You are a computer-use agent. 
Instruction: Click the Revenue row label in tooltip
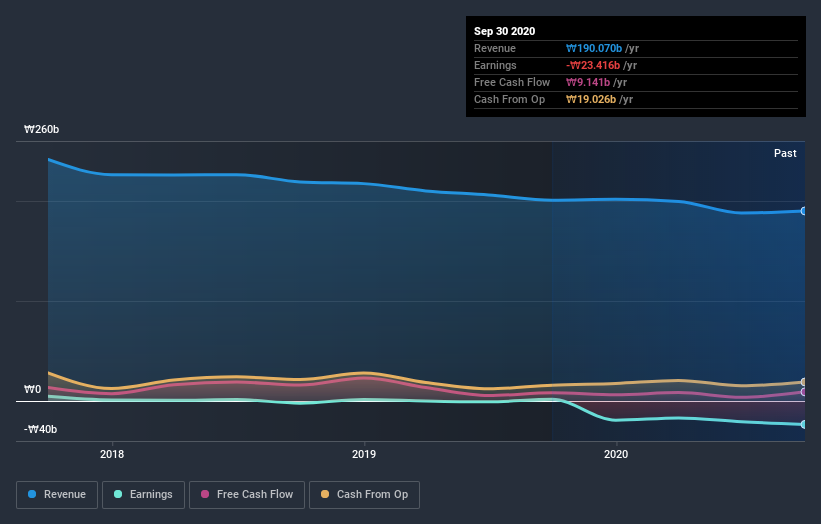(495, 48)
